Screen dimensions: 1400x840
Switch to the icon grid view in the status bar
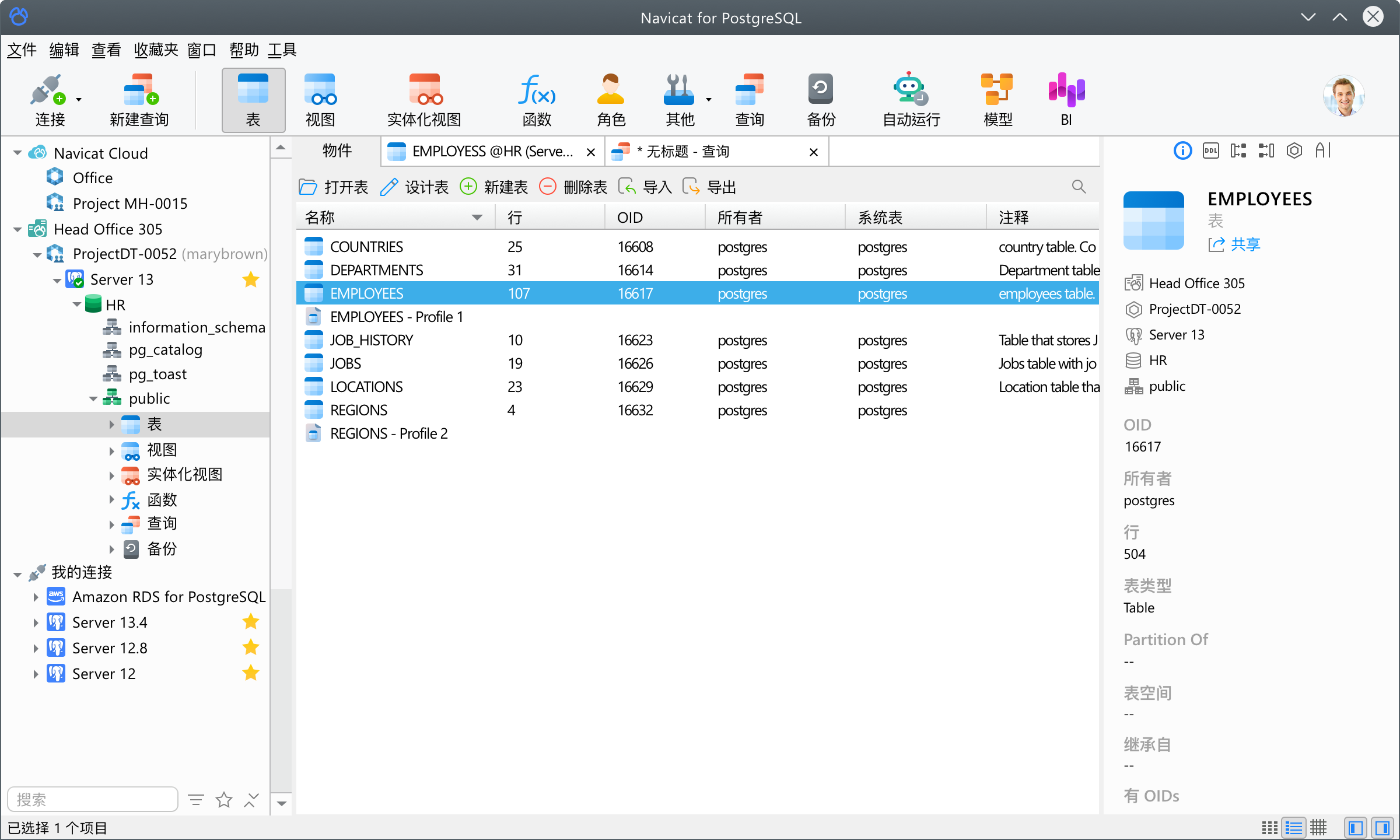pos(1269,828)
